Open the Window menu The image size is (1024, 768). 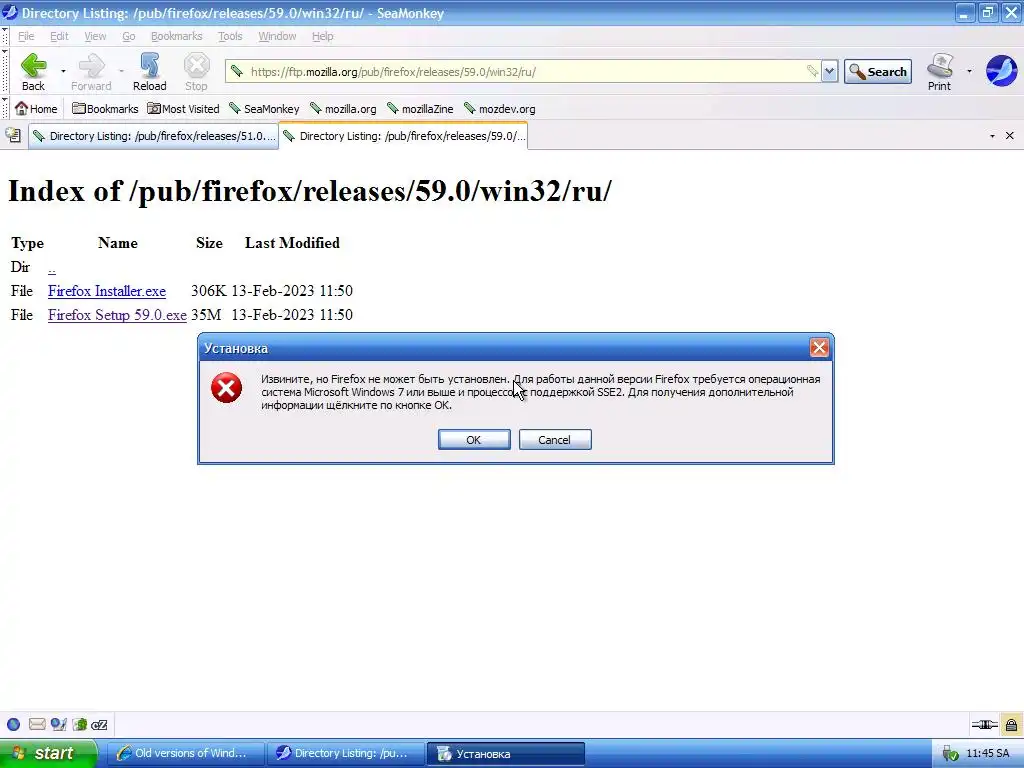[277, 36]
